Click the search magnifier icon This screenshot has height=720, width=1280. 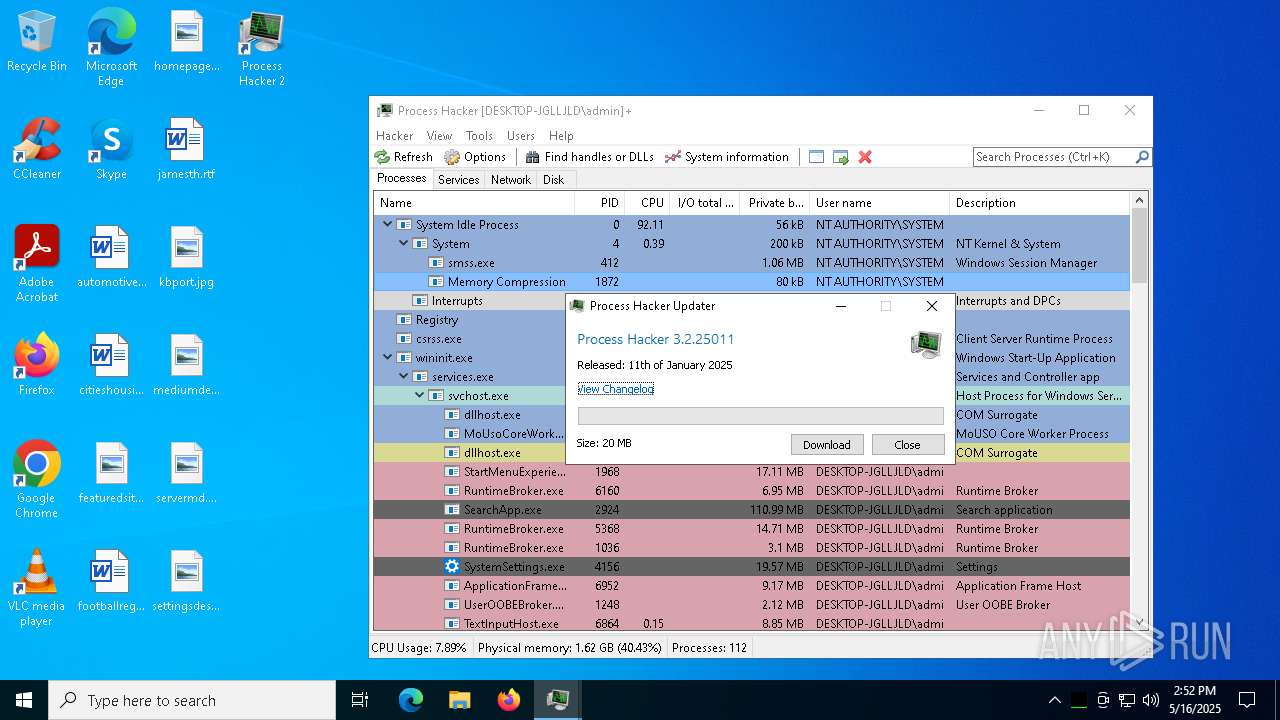(x=1142, y=157)
